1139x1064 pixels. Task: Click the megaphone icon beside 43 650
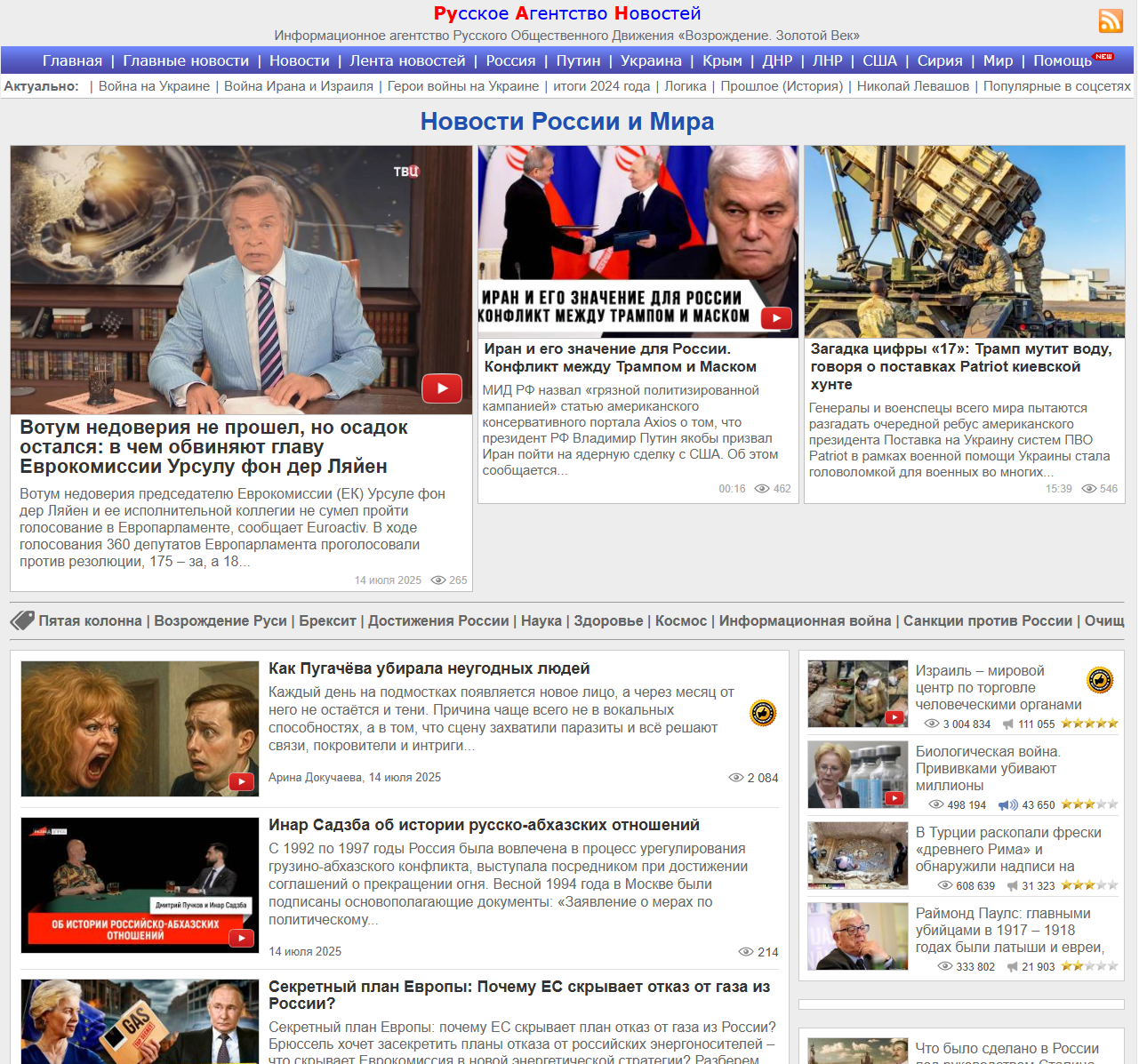1008,805
